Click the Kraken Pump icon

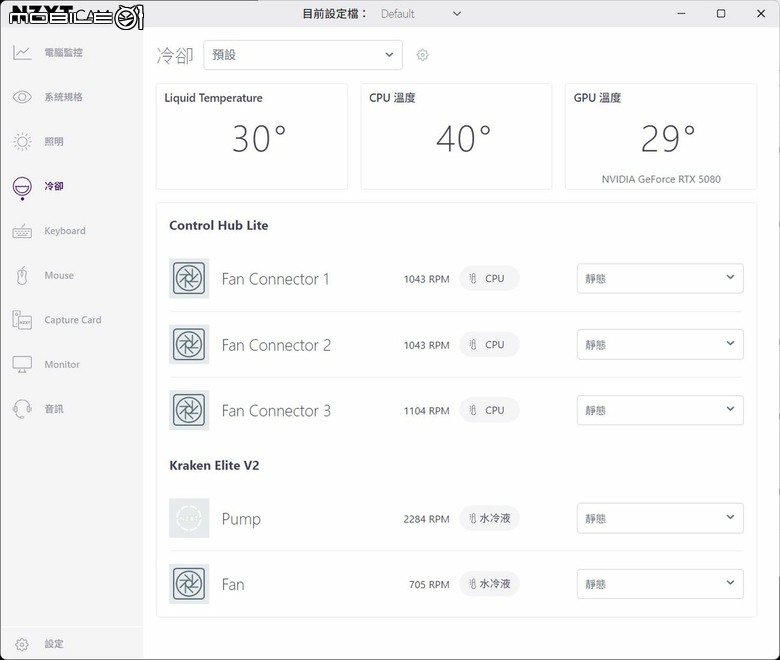[189, 518]
